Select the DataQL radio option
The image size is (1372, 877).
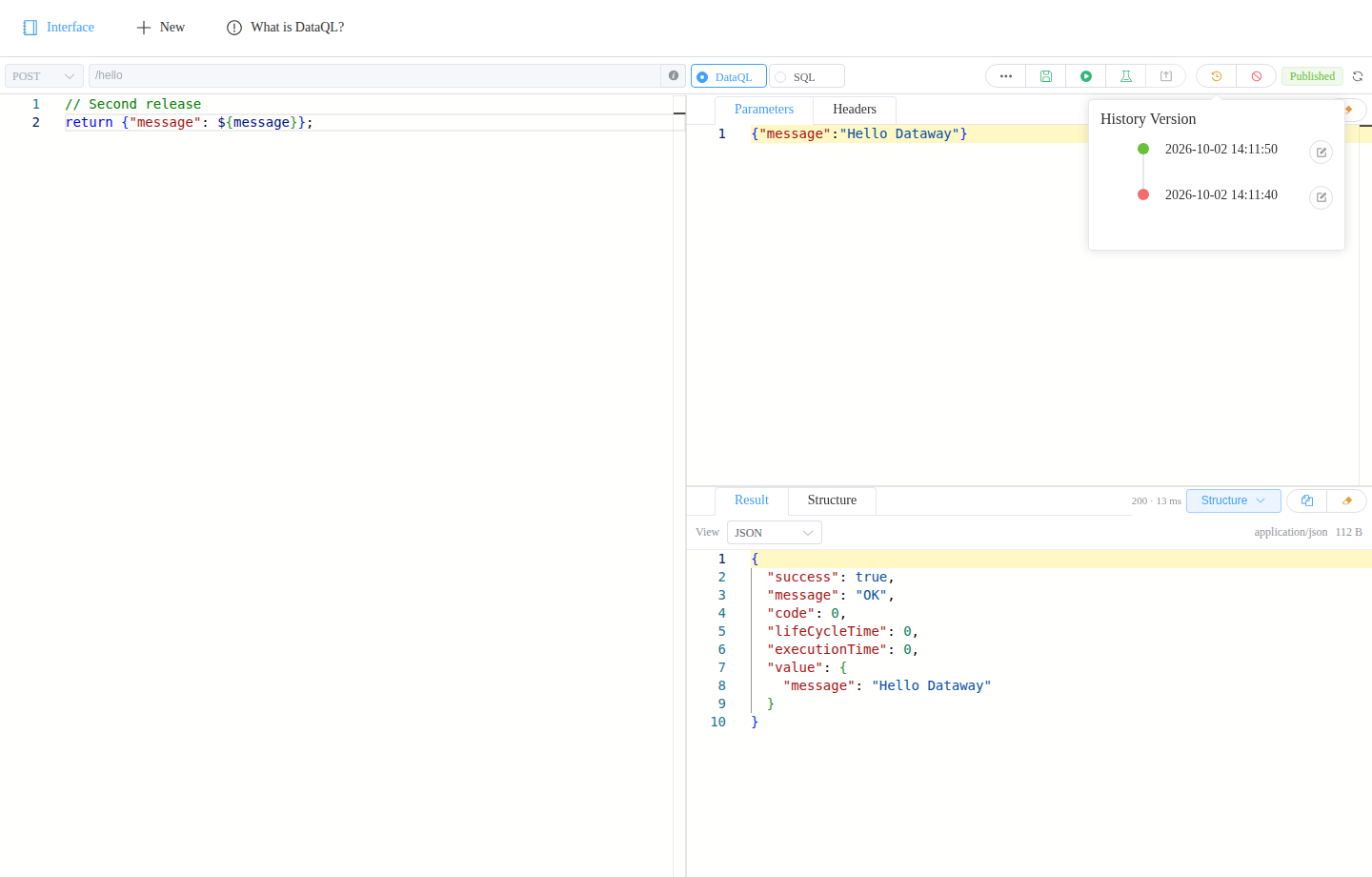pyautogui.click(x=729, y=76)
